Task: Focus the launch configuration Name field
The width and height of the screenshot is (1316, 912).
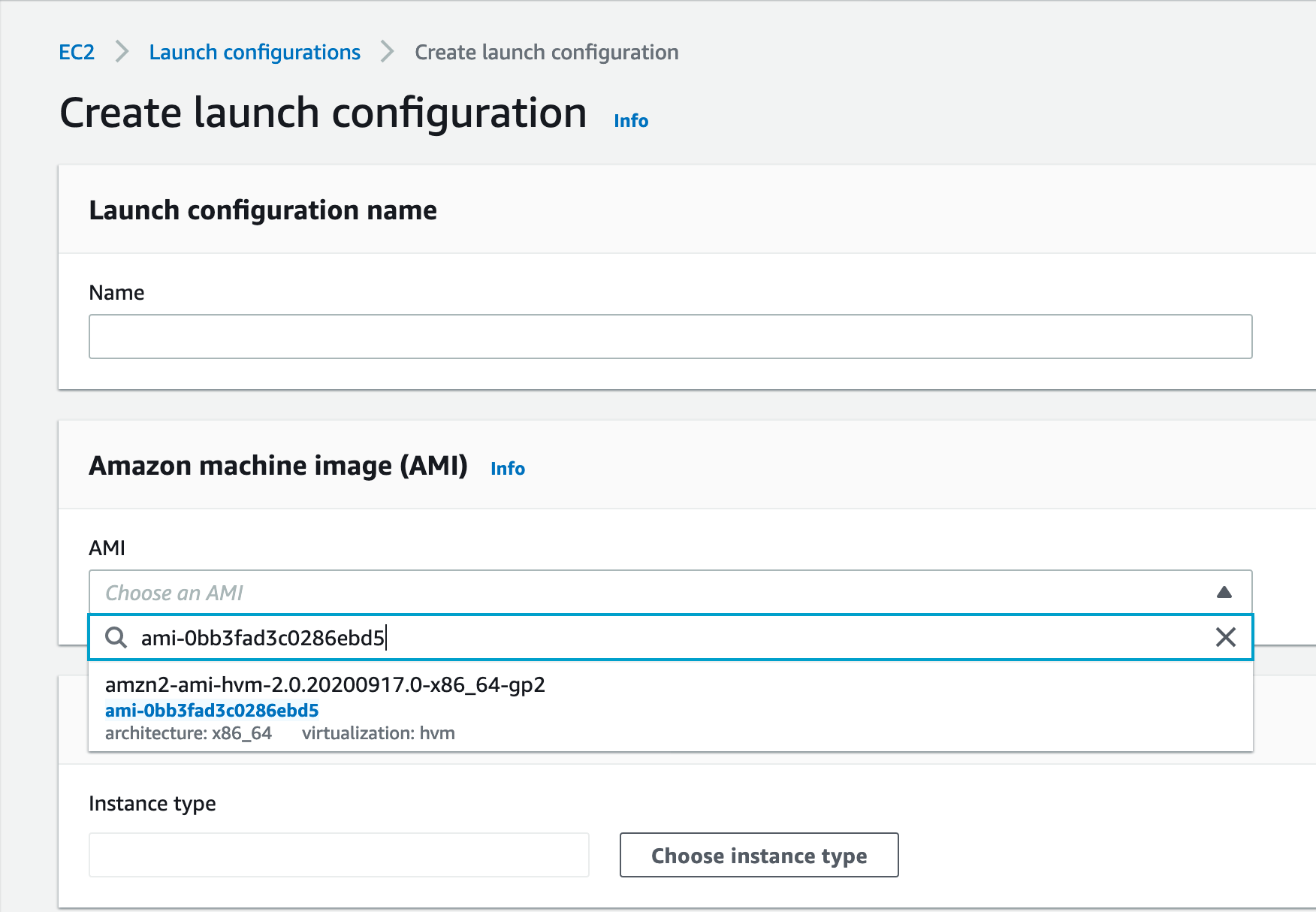Action: (670, 337)
